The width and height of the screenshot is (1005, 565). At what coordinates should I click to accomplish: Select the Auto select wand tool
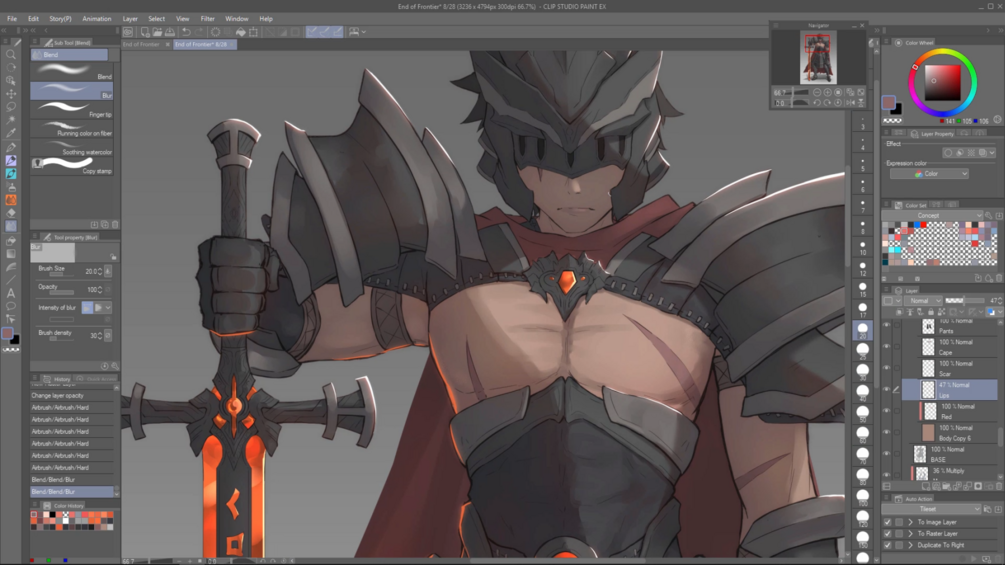click(x=11, y=120)
